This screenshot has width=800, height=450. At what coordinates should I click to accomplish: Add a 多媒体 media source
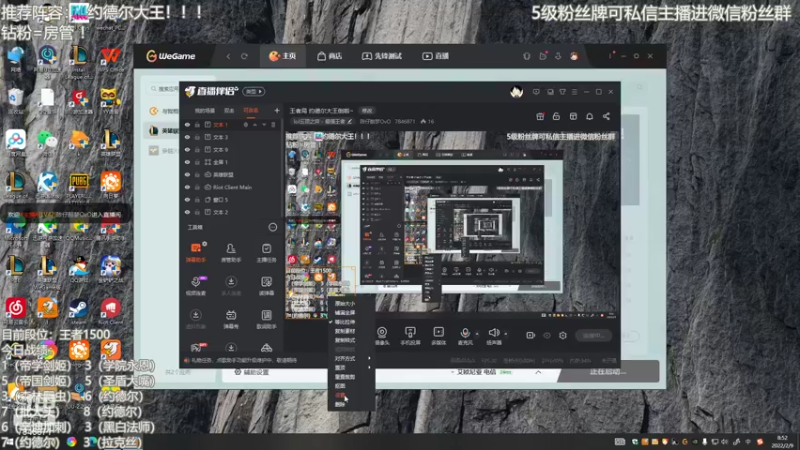(x=438, y=336)
